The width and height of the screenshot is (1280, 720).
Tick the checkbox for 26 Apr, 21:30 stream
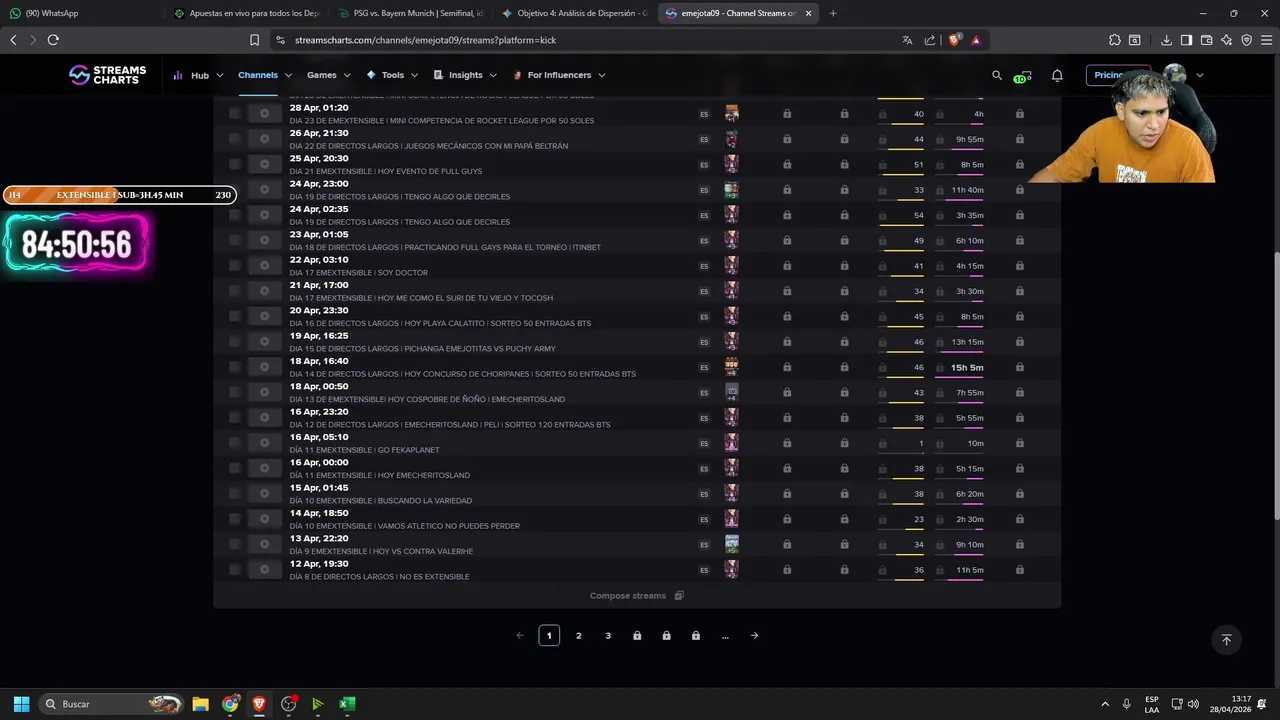click(x=235, y=139)
